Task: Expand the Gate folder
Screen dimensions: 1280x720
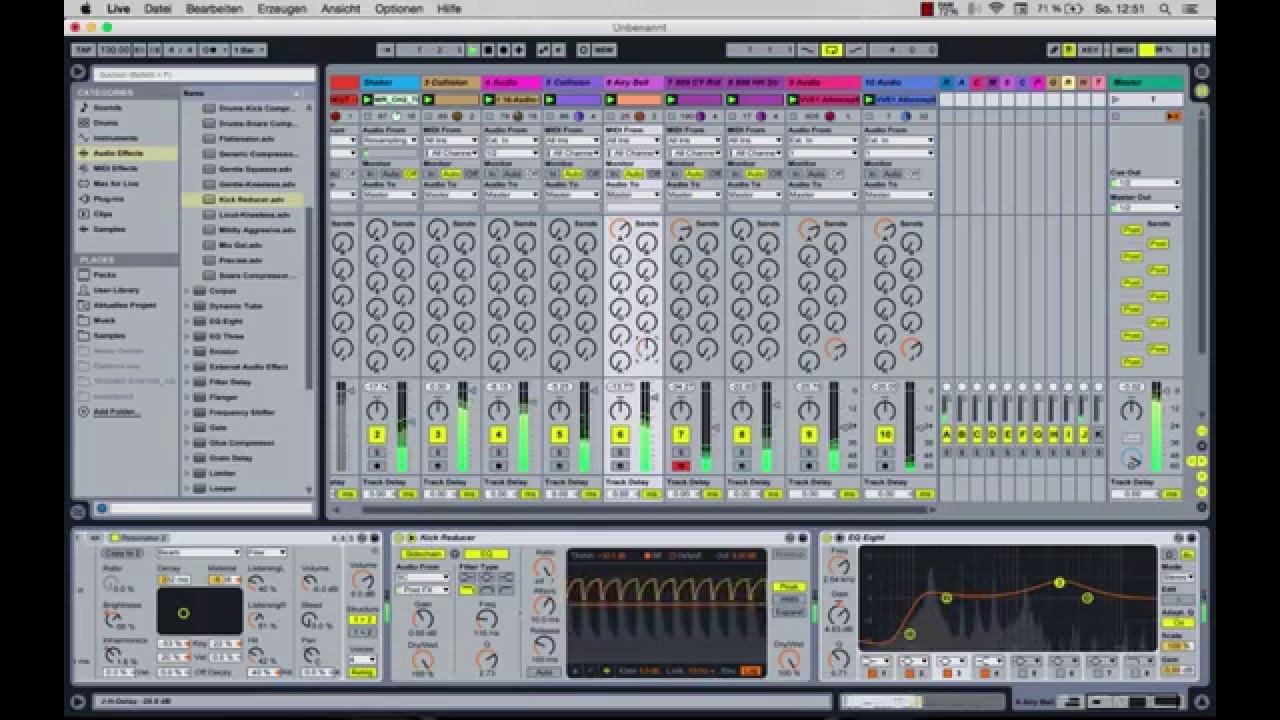Action: click(187, 427)
